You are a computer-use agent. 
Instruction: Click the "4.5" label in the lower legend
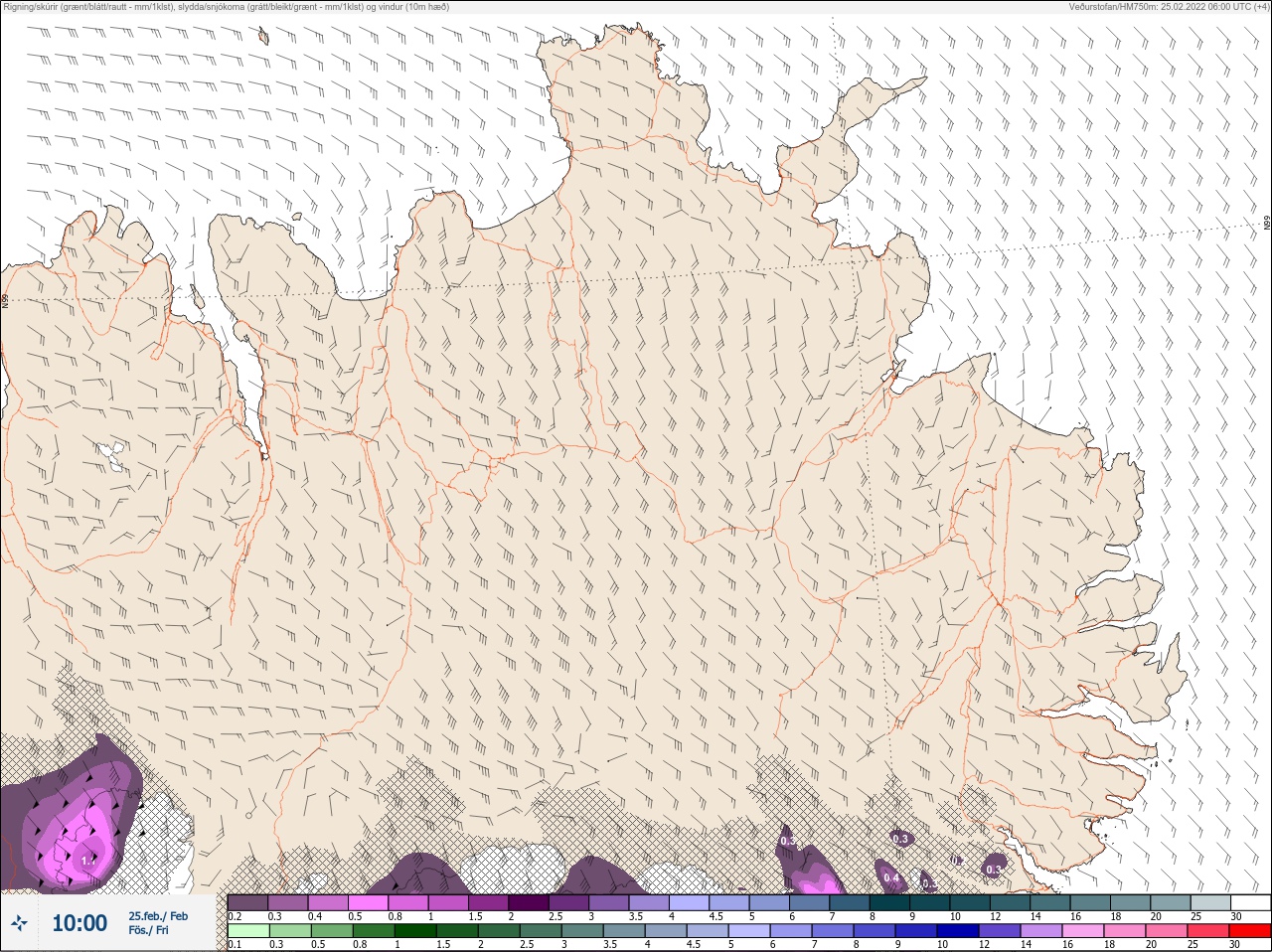694,945
